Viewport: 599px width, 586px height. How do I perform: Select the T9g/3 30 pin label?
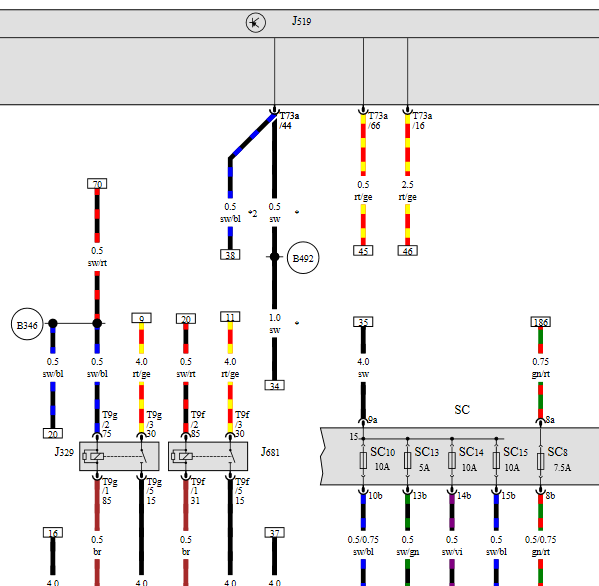click(x=154, y=424)
